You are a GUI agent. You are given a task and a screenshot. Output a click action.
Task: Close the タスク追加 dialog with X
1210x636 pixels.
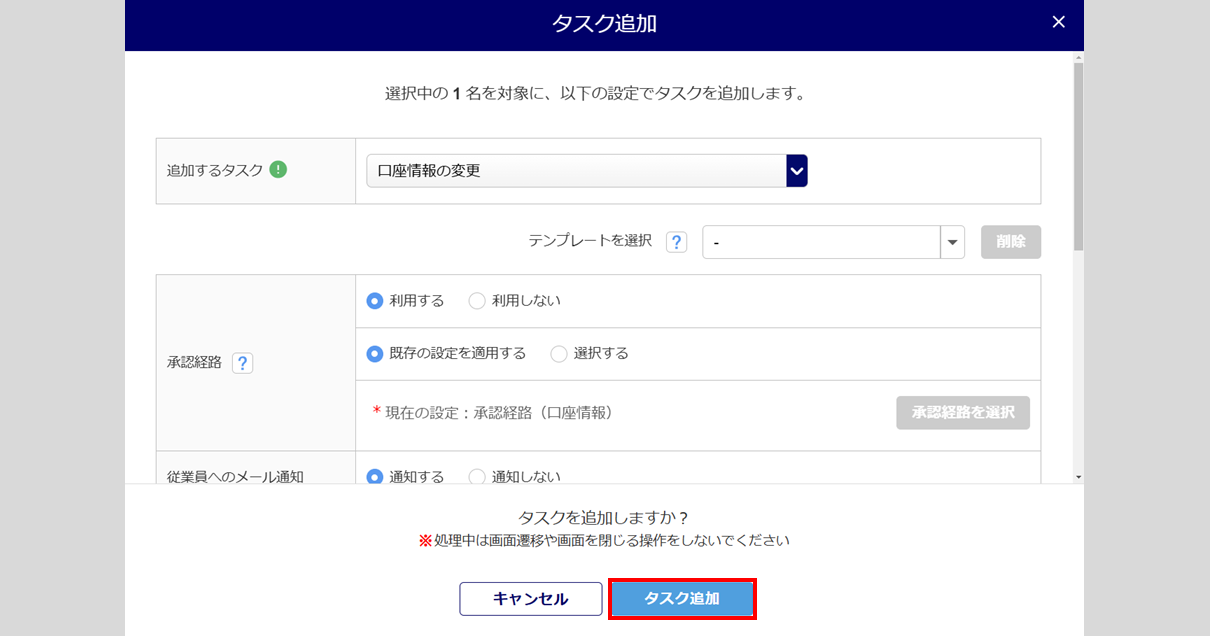click(x=1059, y=22)
